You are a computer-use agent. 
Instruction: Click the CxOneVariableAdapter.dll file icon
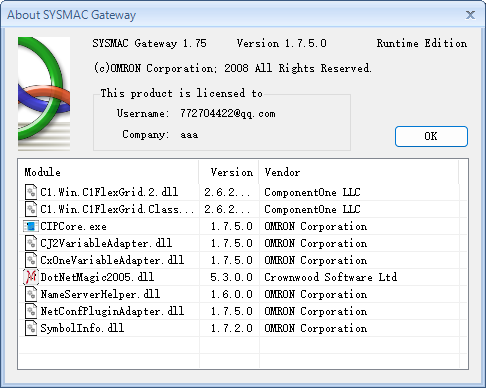31,260
